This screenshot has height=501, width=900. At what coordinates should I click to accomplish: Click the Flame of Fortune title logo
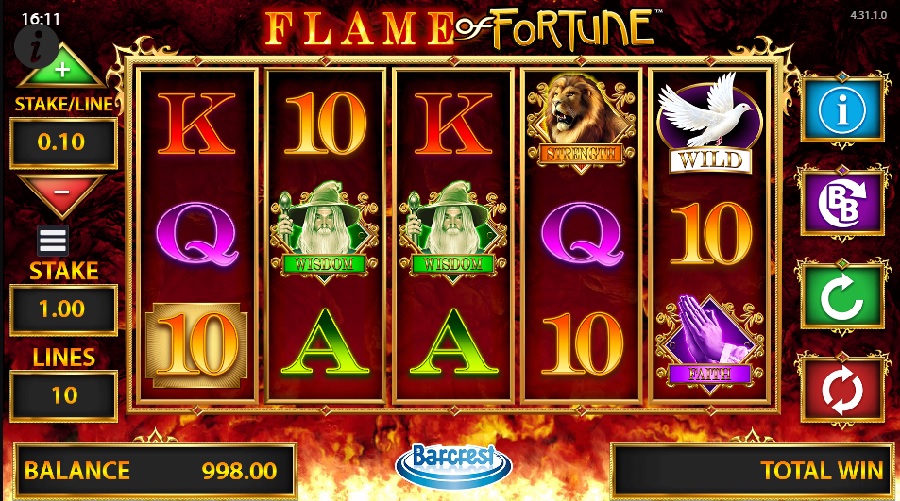click(459, 29)
